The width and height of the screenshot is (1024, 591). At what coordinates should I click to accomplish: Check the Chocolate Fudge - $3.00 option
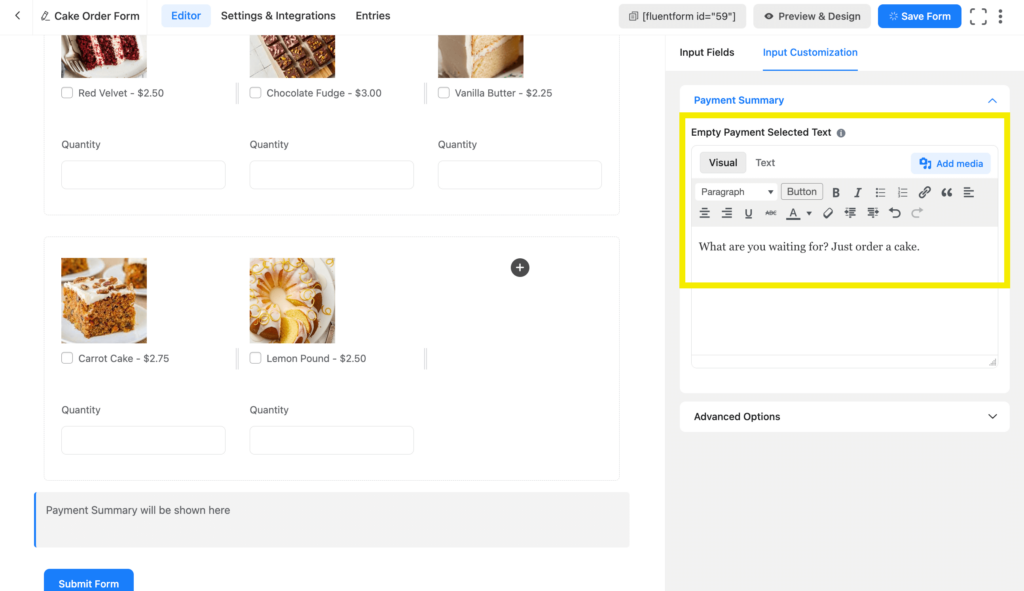pos(255,93)
